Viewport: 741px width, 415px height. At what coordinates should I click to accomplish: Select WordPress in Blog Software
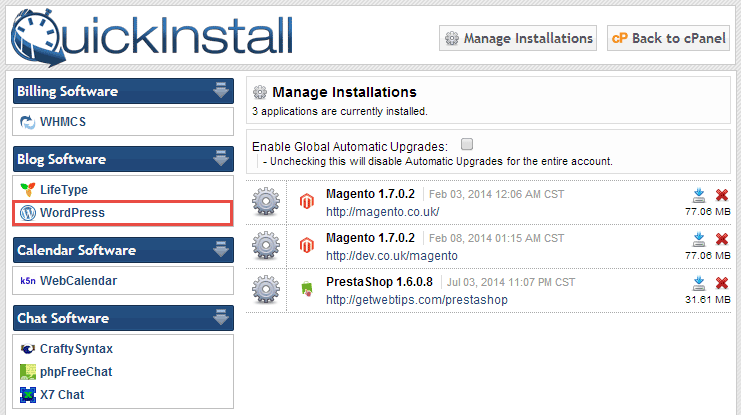(123, 213)
